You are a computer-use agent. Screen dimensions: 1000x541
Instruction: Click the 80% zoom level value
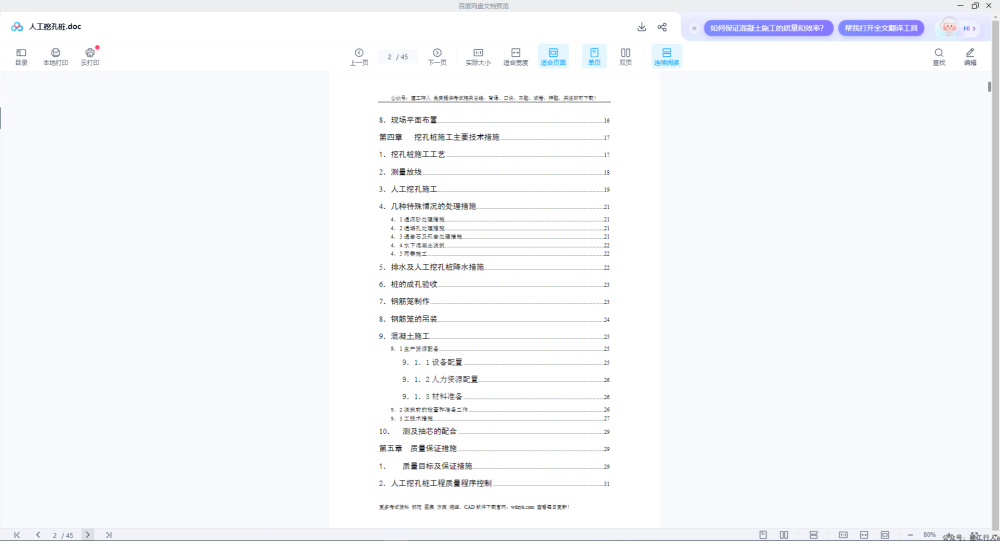coord(929,535)
